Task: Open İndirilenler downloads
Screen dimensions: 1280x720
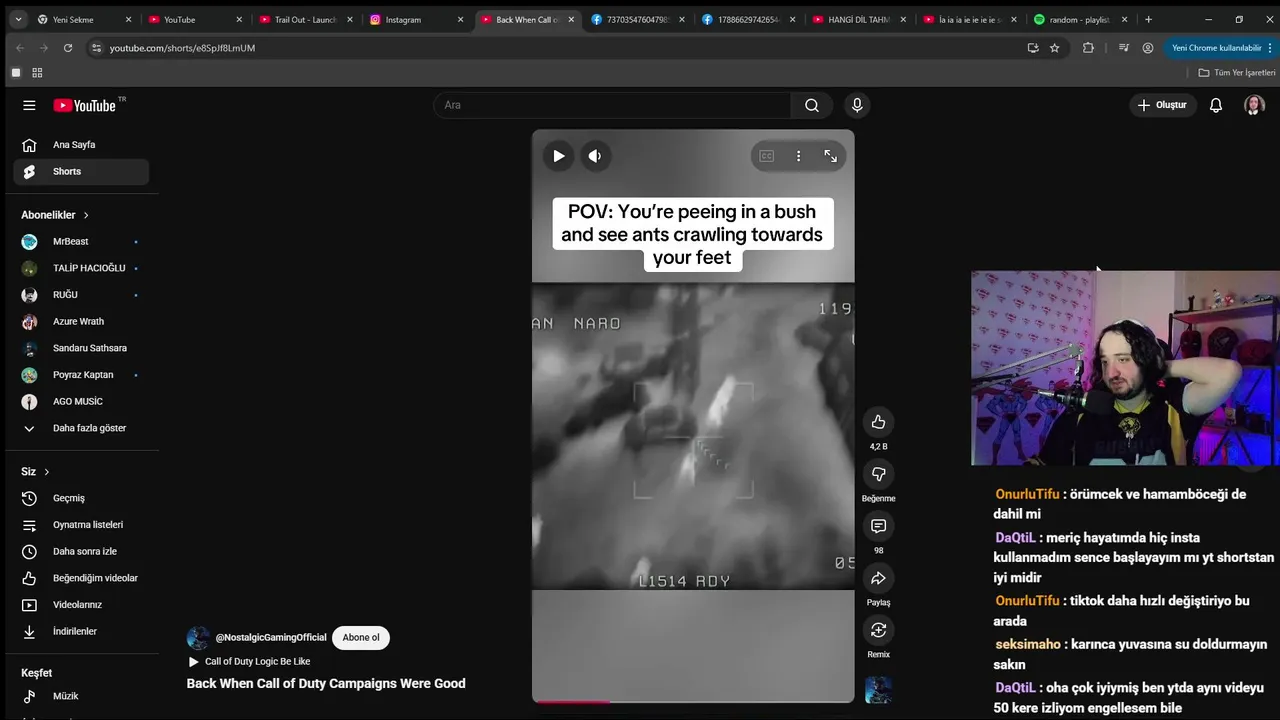Action: (81, 632)
